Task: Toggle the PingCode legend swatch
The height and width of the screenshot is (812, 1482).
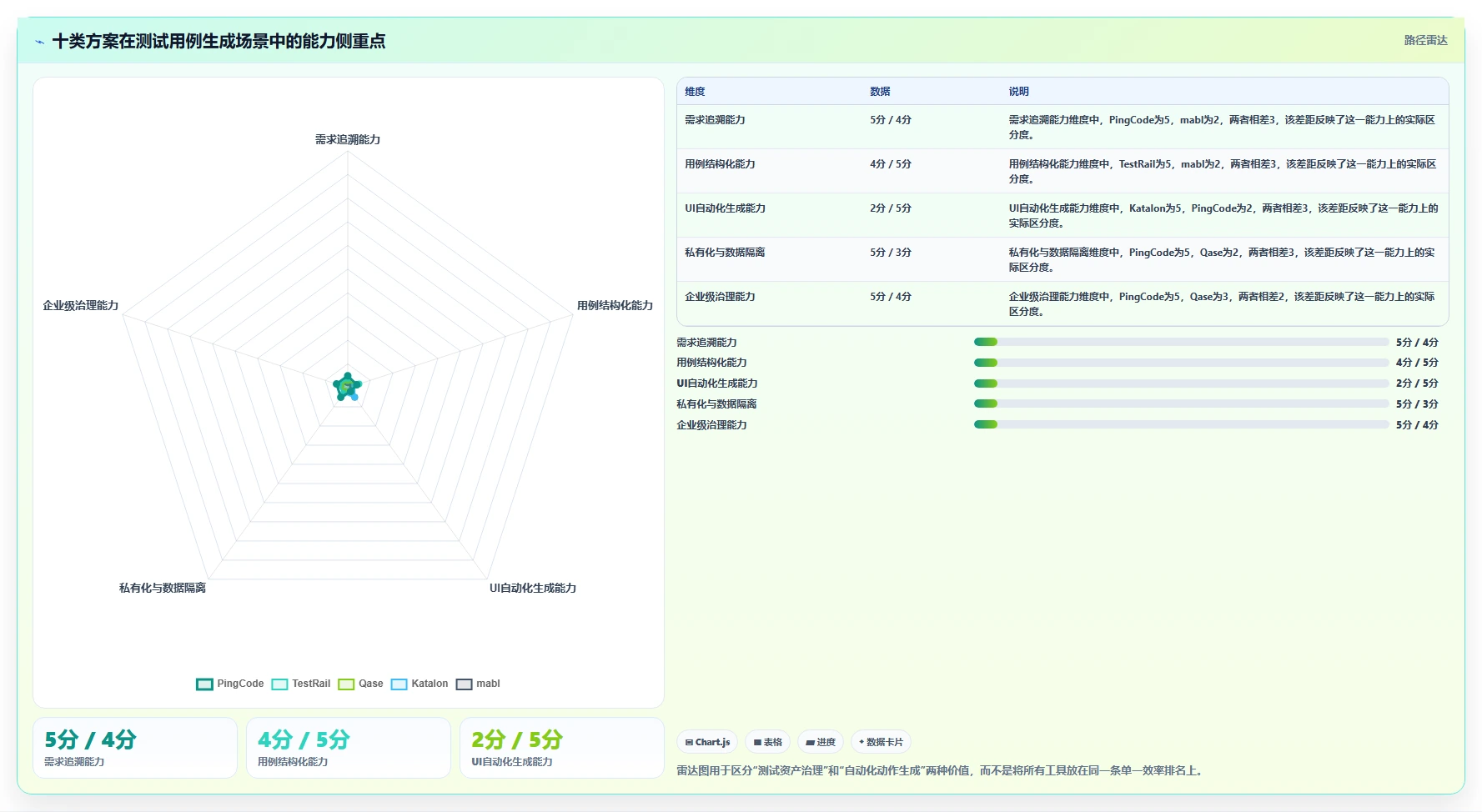Action: click(x=204, y=684)
